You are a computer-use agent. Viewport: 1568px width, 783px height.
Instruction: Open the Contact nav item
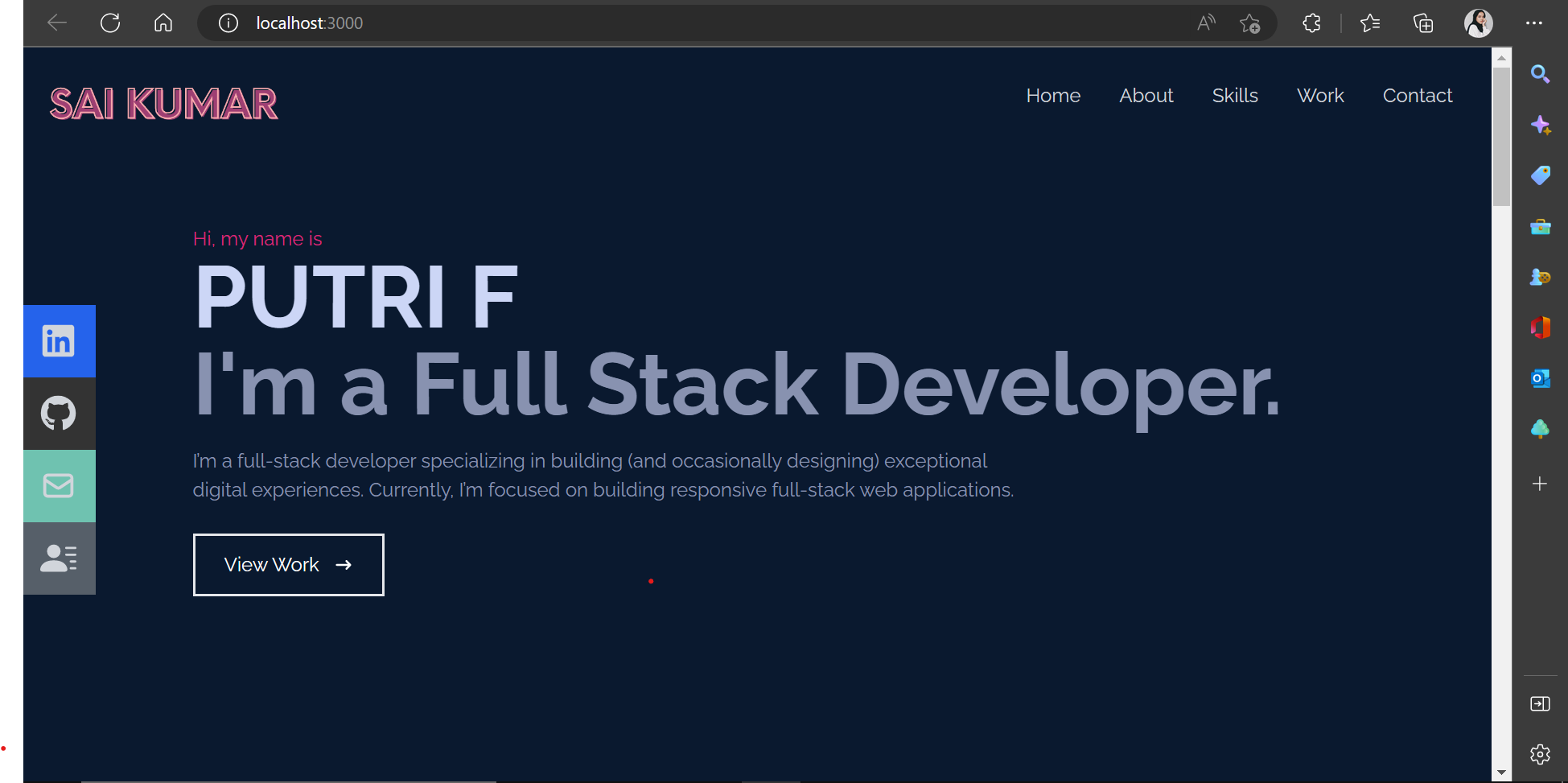click(x=1417, y=95)
